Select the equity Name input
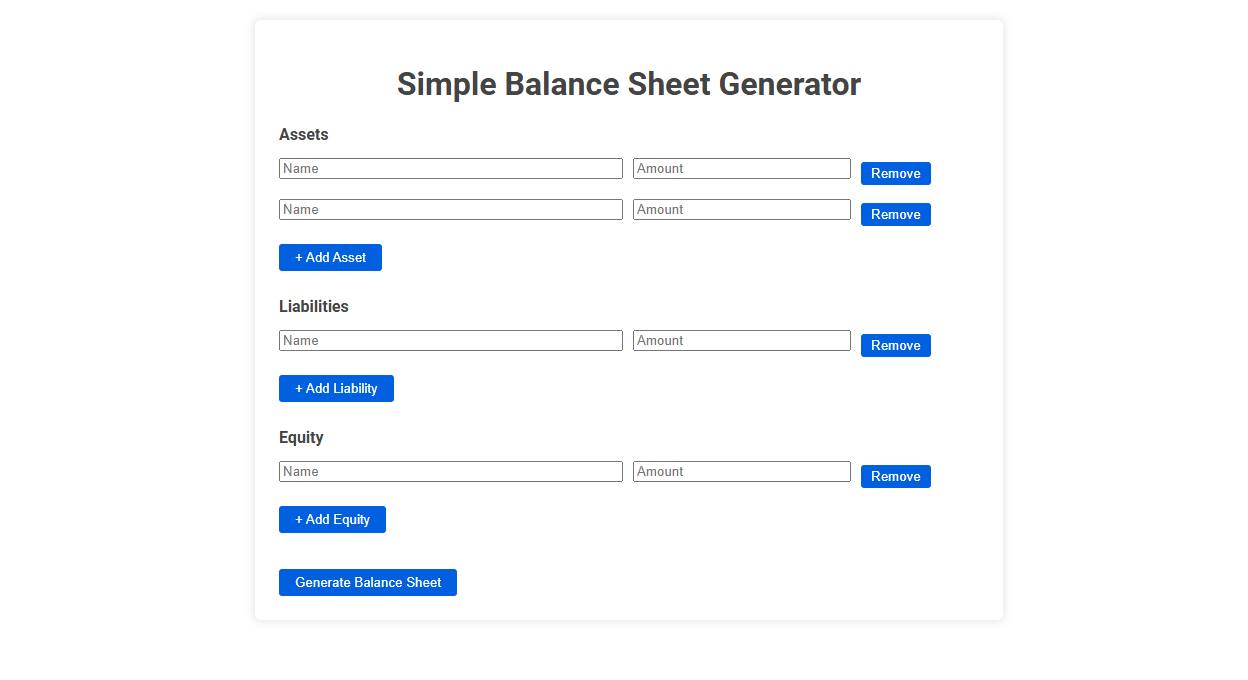Image resolution: width=1248 pixels, height=680 pixels. (450, 471)
